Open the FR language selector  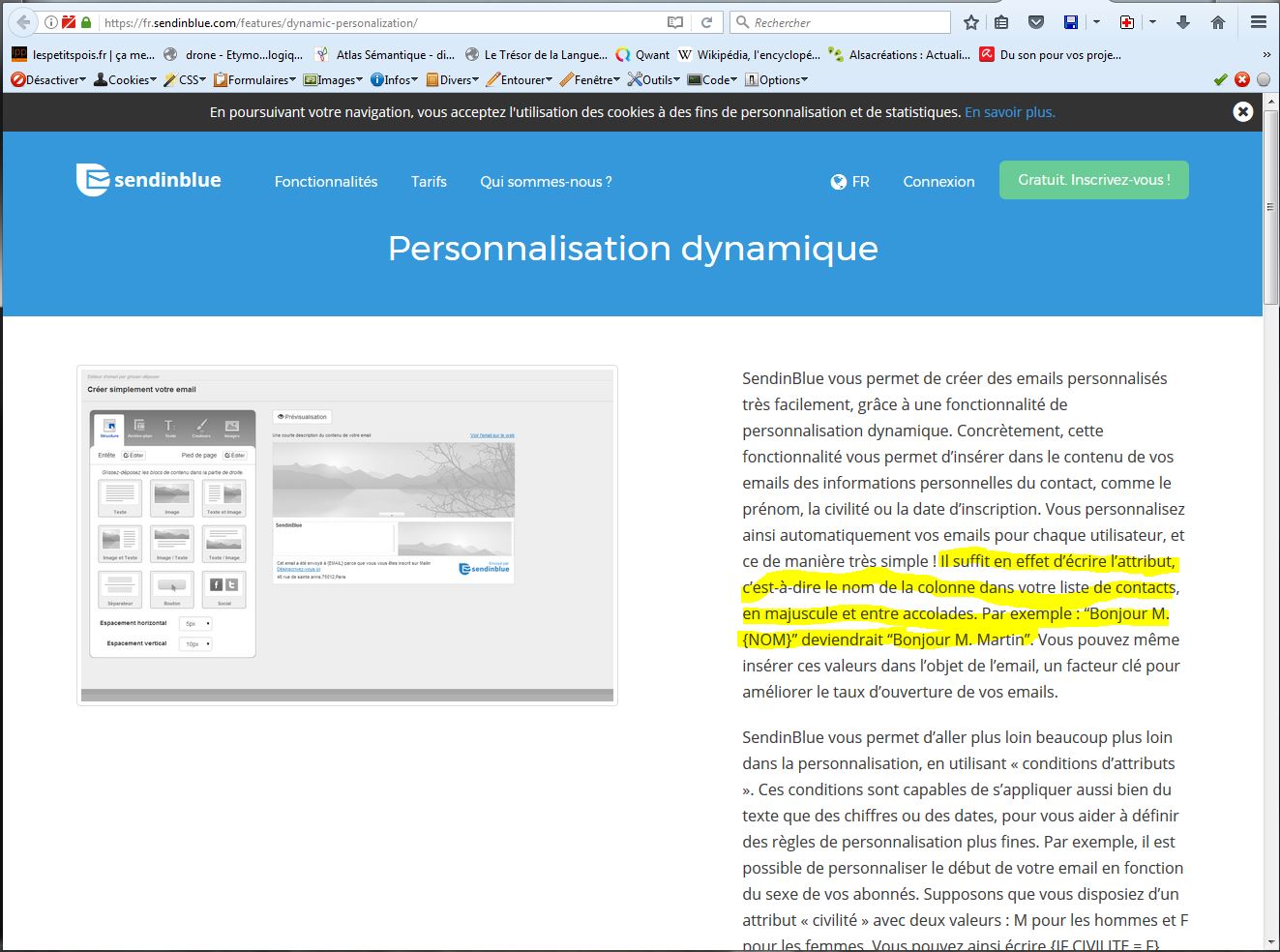point(850,182)
